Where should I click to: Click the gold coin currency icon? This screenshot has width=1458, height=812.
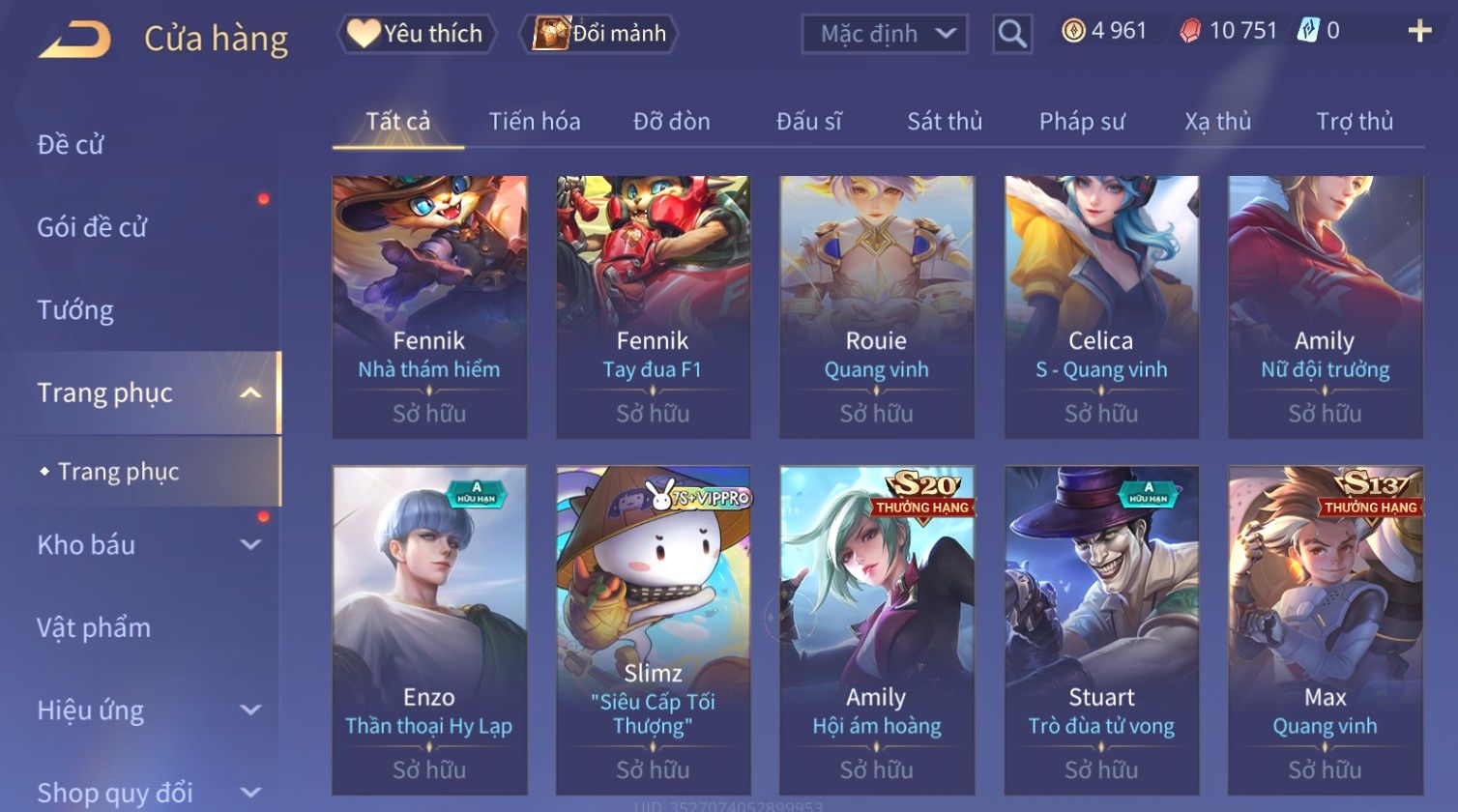tap(1073, 31)
